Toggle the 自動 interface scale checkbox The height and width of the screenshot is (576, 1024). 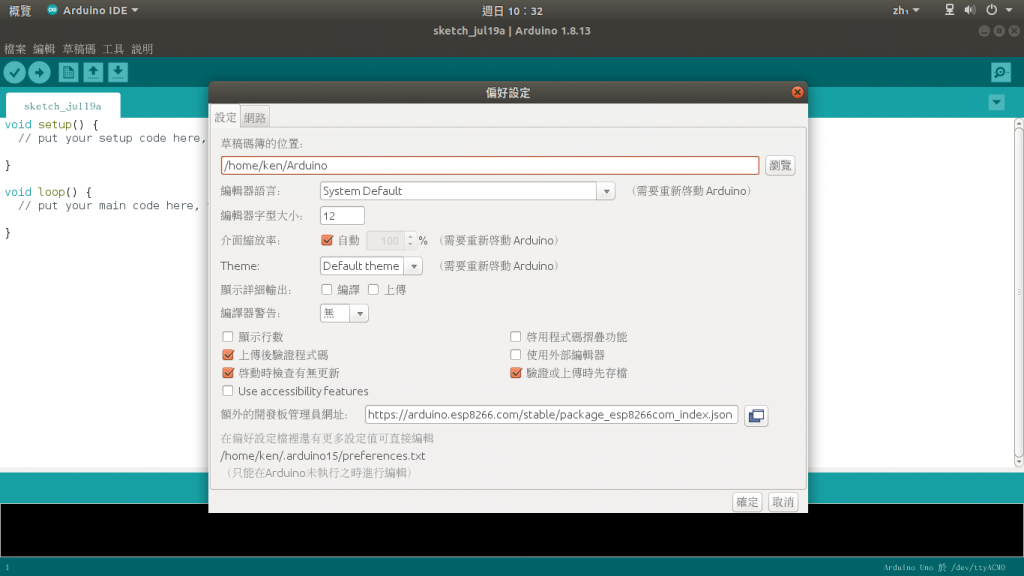click(x=327, y=240)
